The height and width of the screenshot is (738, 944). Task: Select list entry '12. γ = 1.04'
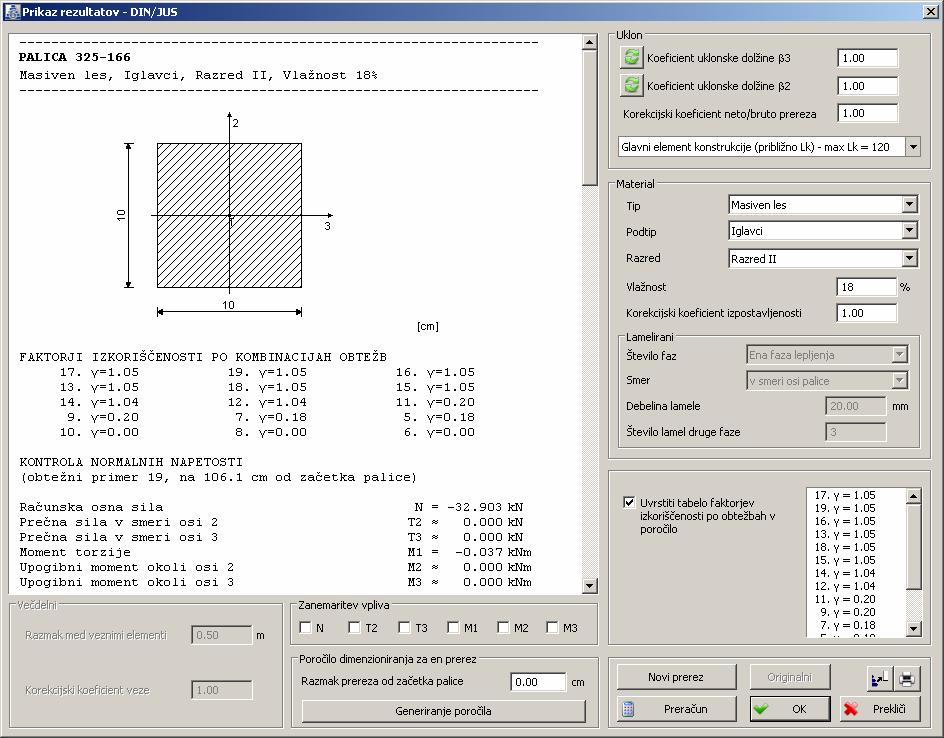tap(845, 586)
